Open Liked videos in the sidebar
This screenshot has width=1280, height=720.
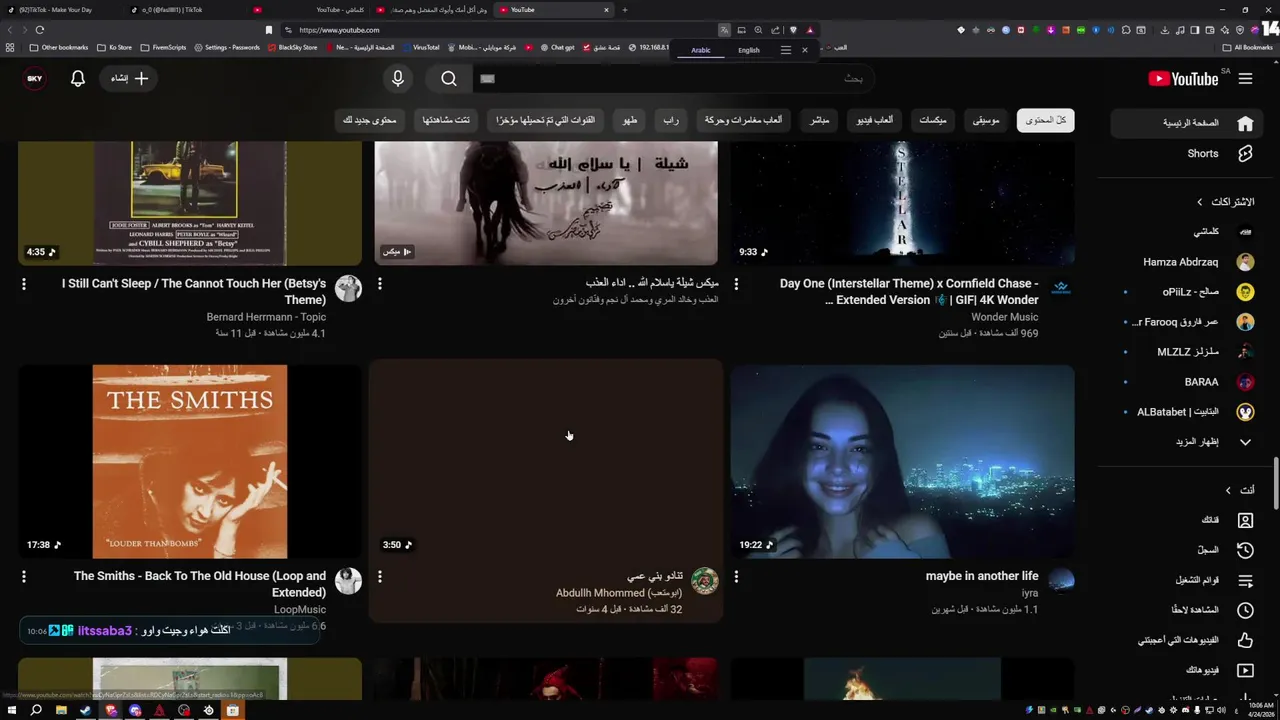(x=1188, y=640)
